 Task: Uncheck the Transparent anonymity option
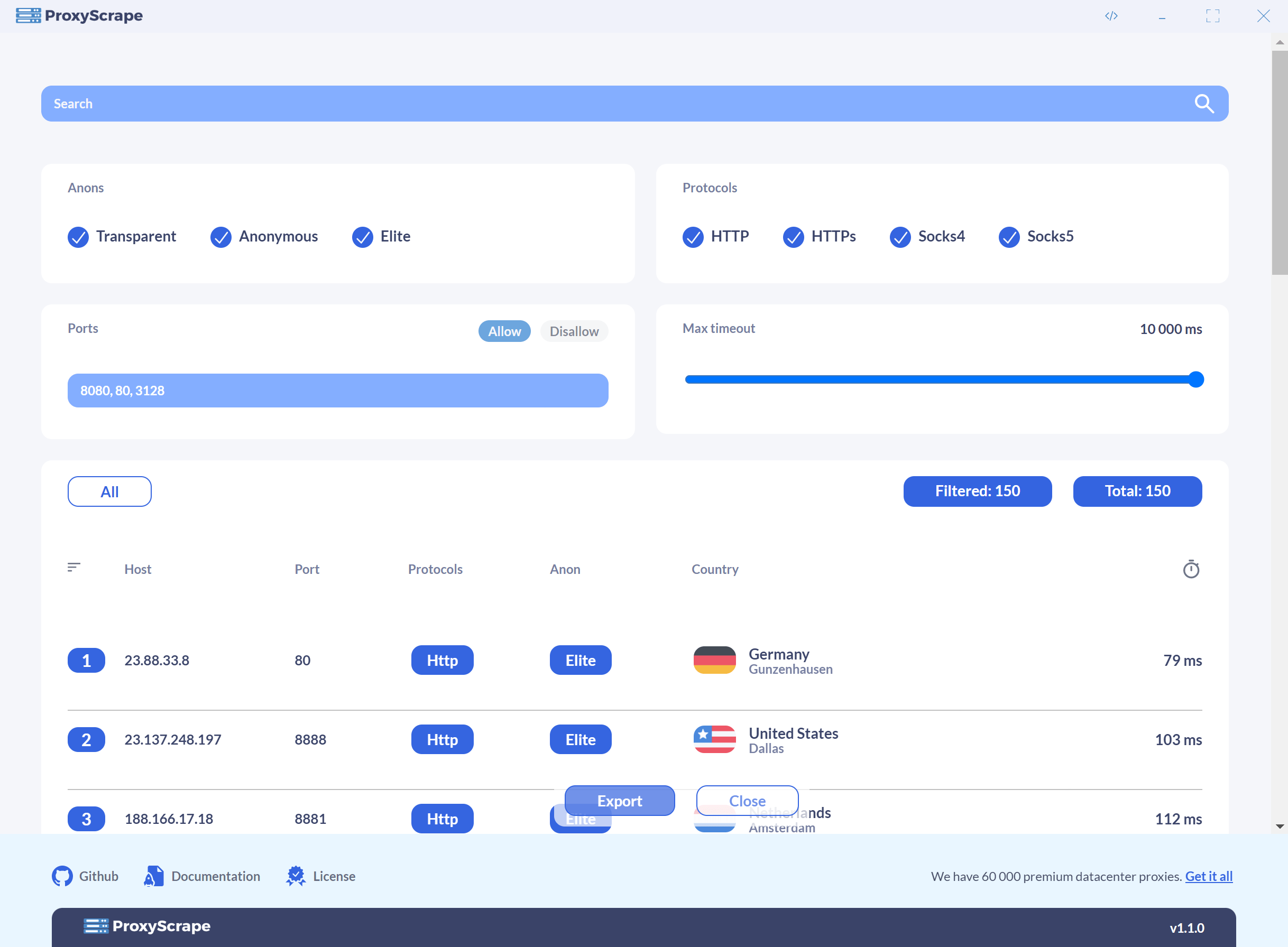79,237
